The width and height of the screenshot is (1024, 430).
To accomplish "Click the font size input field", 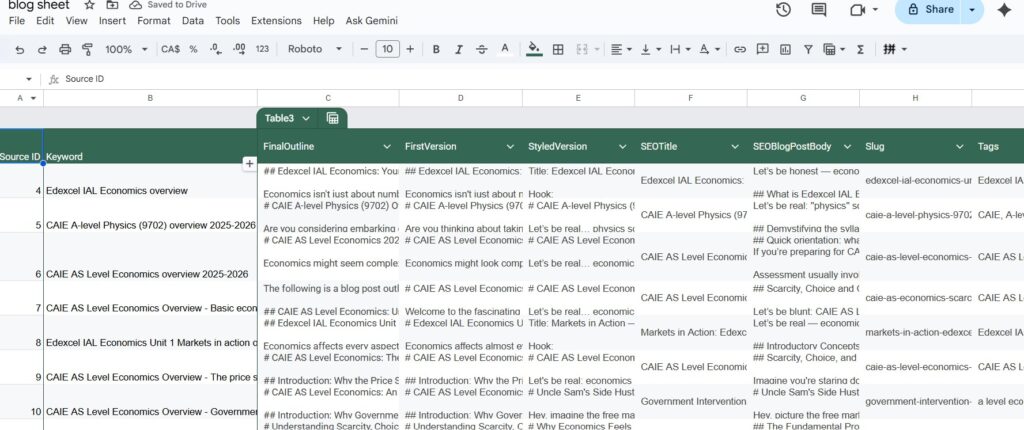I will tap(387, 49).
